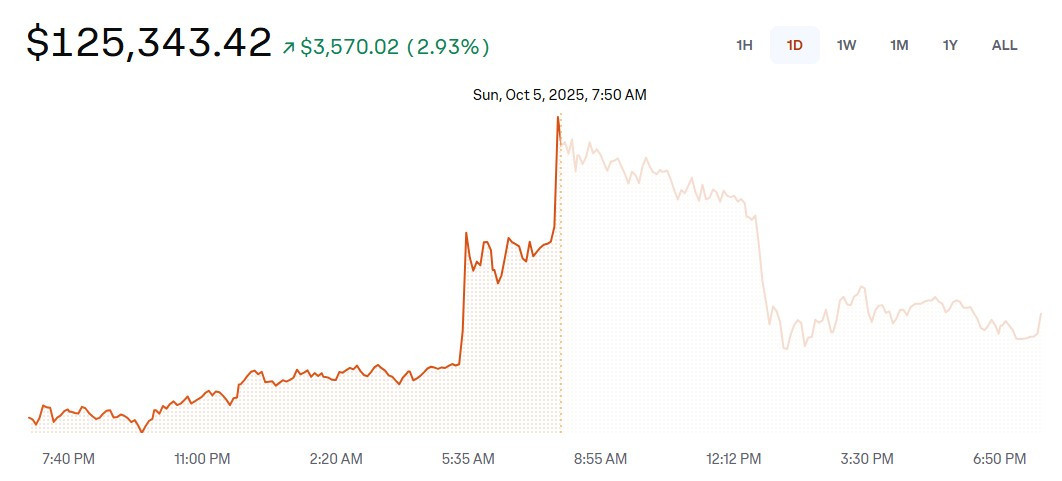The image size is (1062, 481).
Task: Click the 6:50 PM time label
Action: click(1000, 459)
